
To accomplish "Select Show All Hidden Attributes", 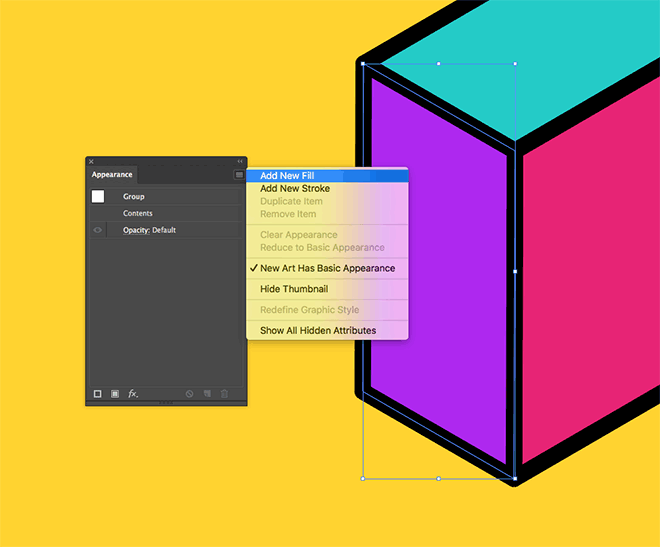I will (318, 330).
